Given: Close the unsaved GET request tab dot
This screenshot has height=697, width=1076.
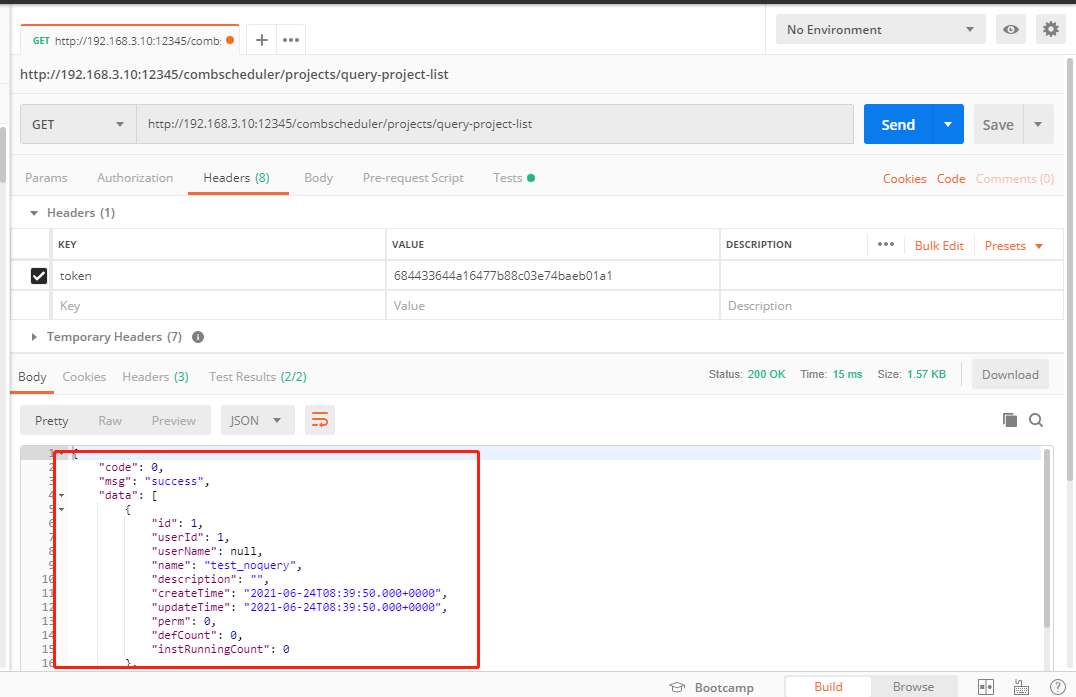Looking at the screenshot, I should 230,40.
